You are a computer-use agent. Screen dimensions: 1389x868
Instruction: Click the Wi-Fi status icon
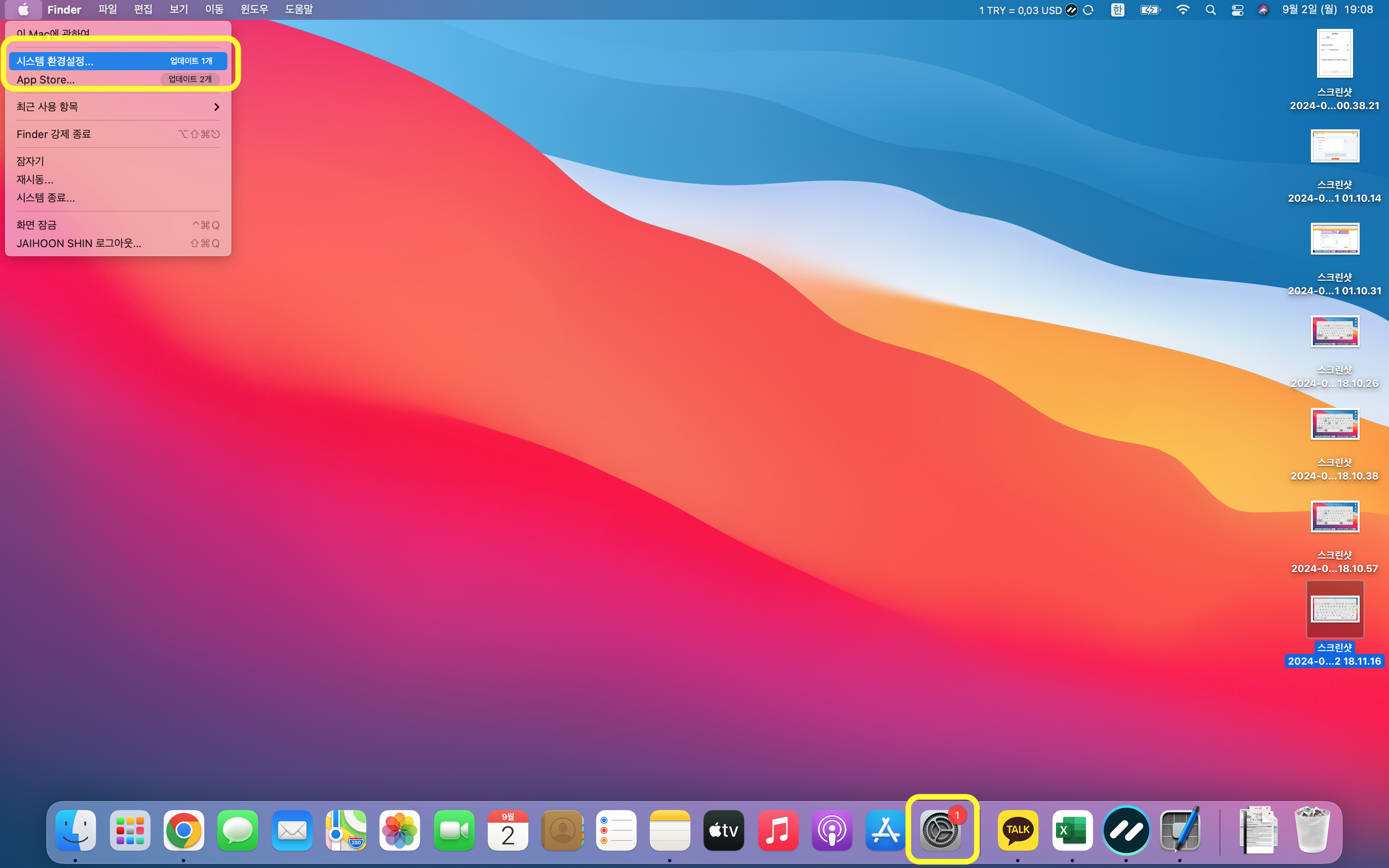coord(1182,10)
